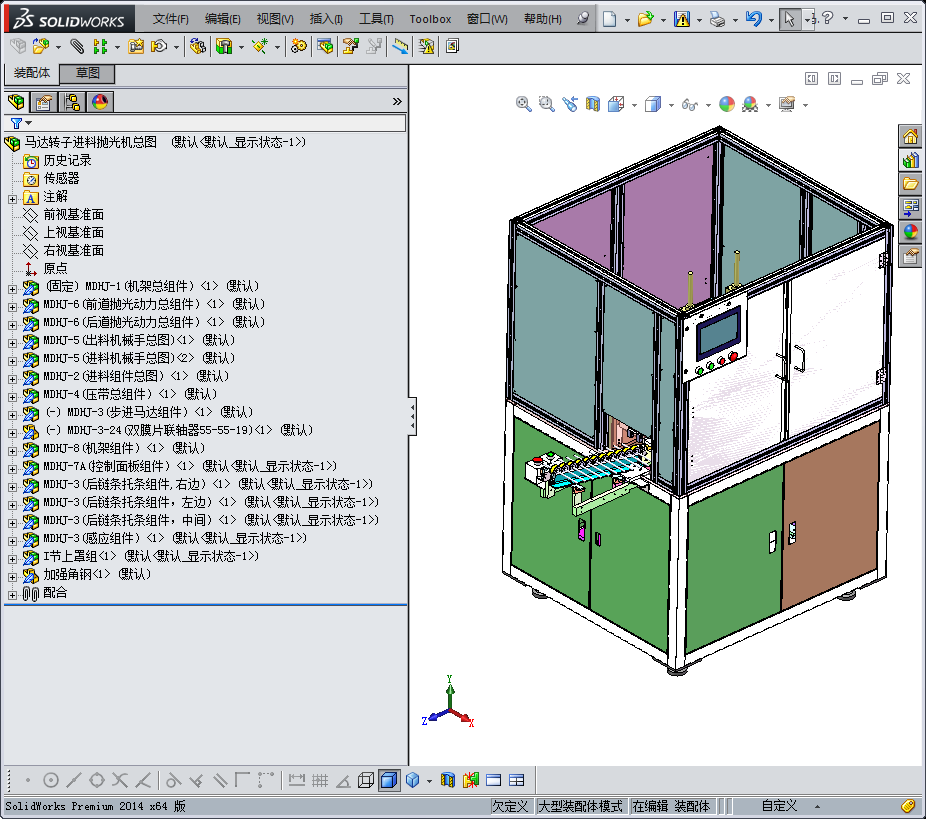Open the New document dropdown arrow

(x=627, y=19)
